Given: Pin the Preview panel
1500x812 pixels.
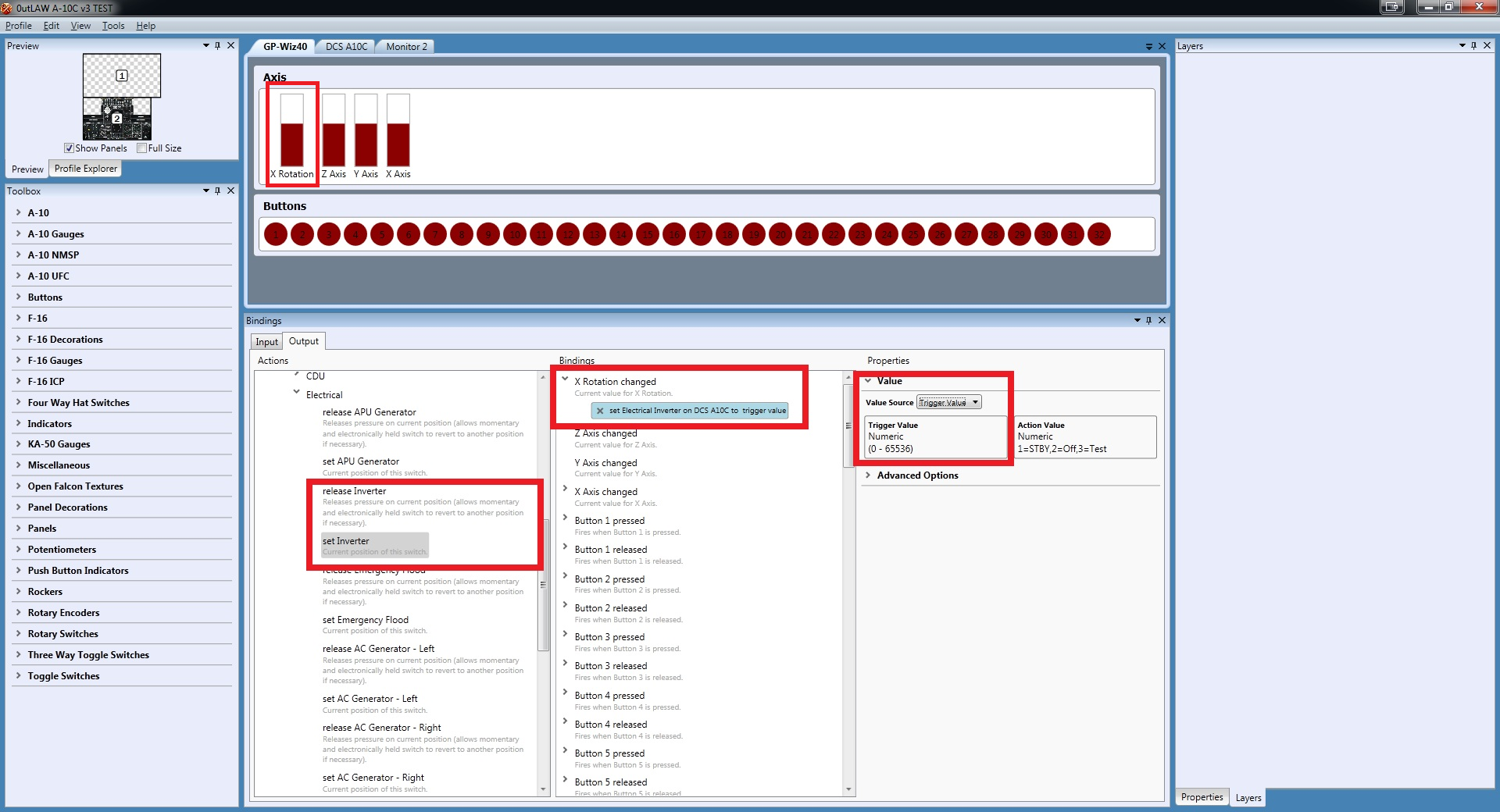Looking at the screenshot, I should [218, 45].
